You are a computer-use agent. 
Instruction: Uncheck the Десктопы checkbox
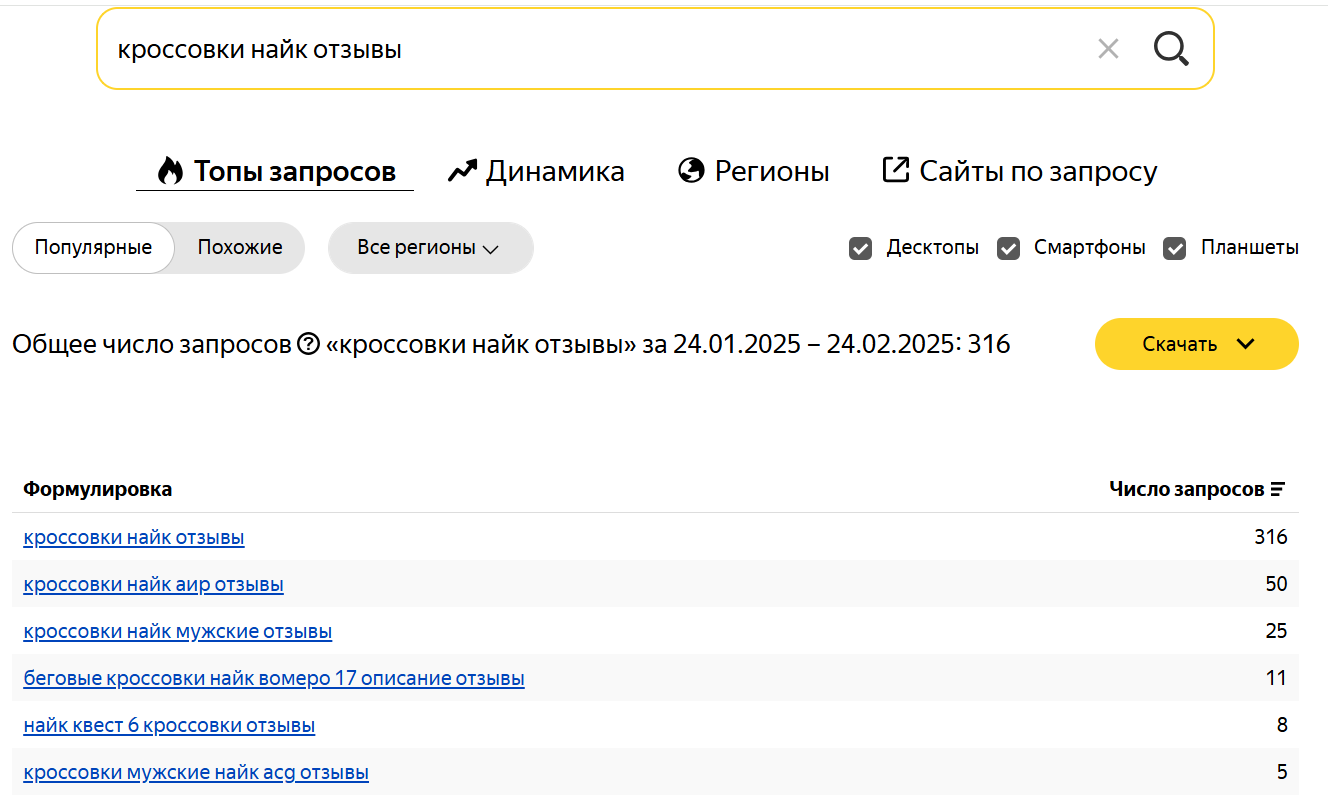(x=860, y=248)
